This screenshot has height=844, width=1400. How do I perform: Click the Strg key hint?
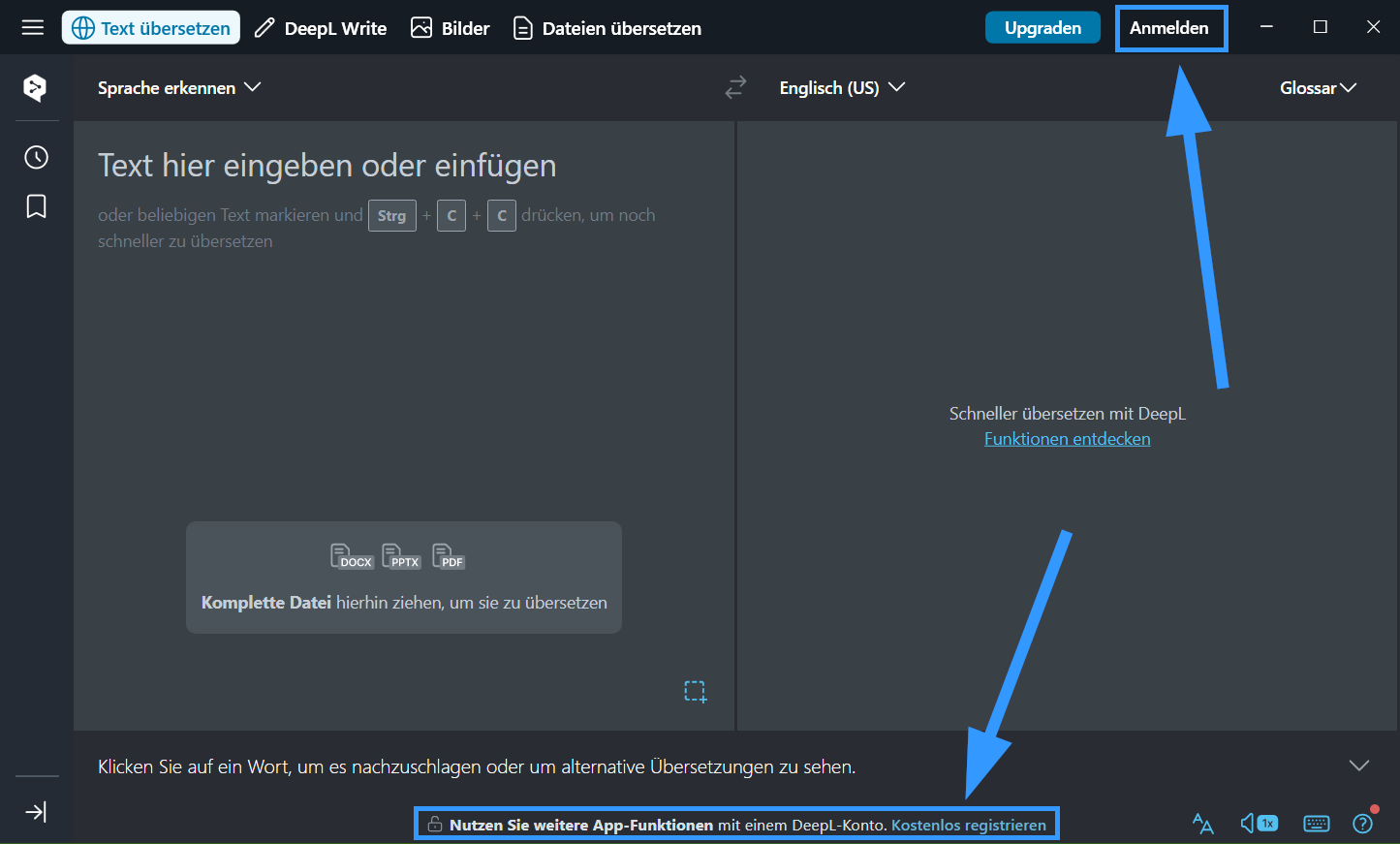(x=391, y=215)
